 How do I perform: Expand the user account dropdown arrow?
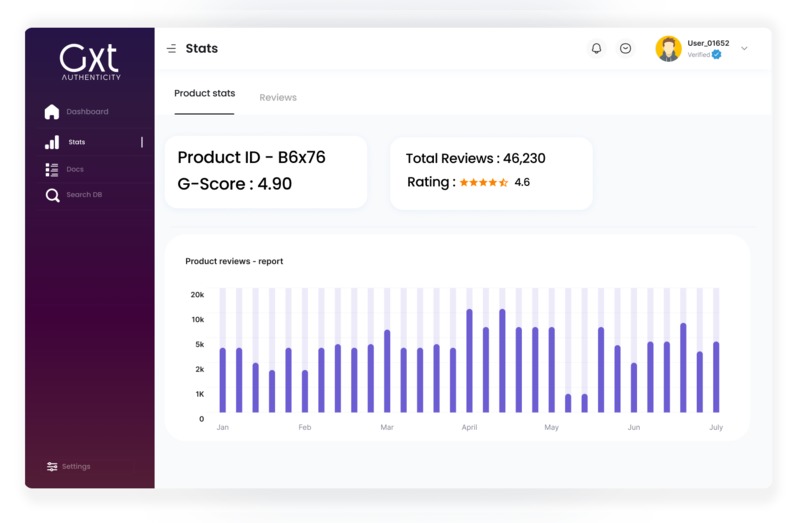point(744,48)
